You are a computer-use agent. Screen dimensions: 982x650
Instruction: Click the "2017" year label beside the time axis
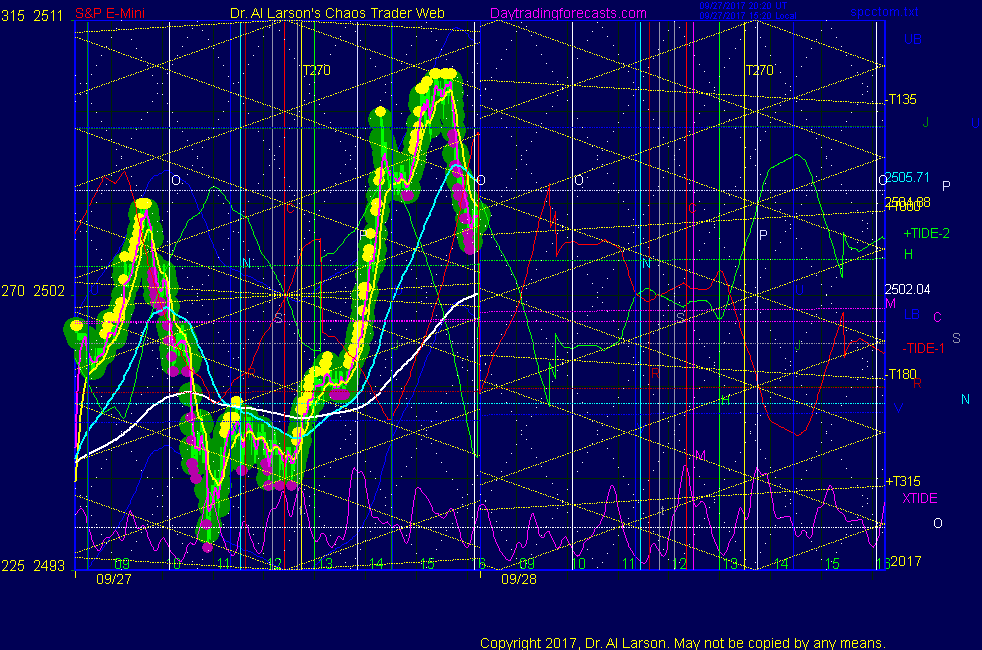[x=906, y=561]
